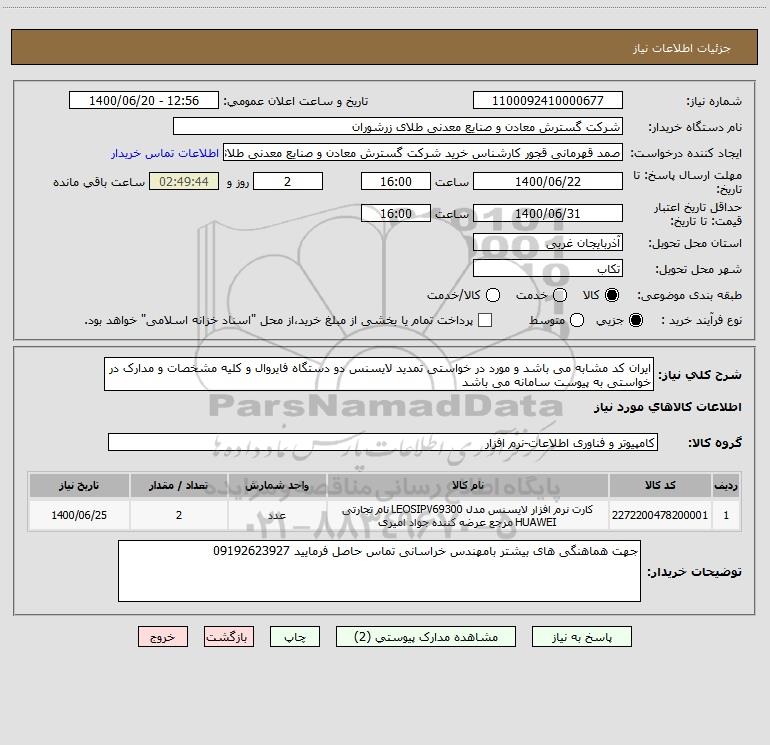770x745 pixels.
Task: Click the need date cell 1400/06/25
Action: click(x=79, y=516)
